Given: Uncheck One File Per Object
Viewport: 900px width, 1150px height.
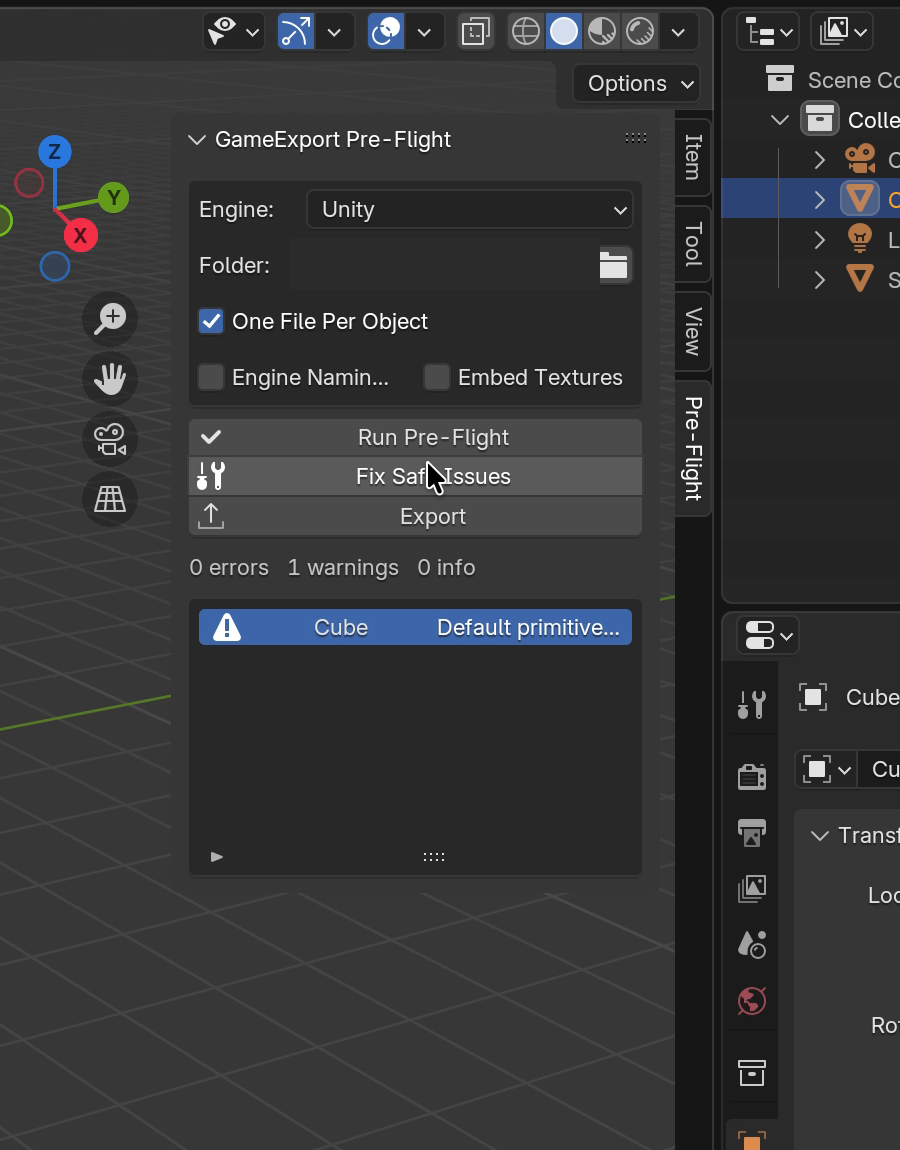Looking at the screenshot, I should coord(211,321).
